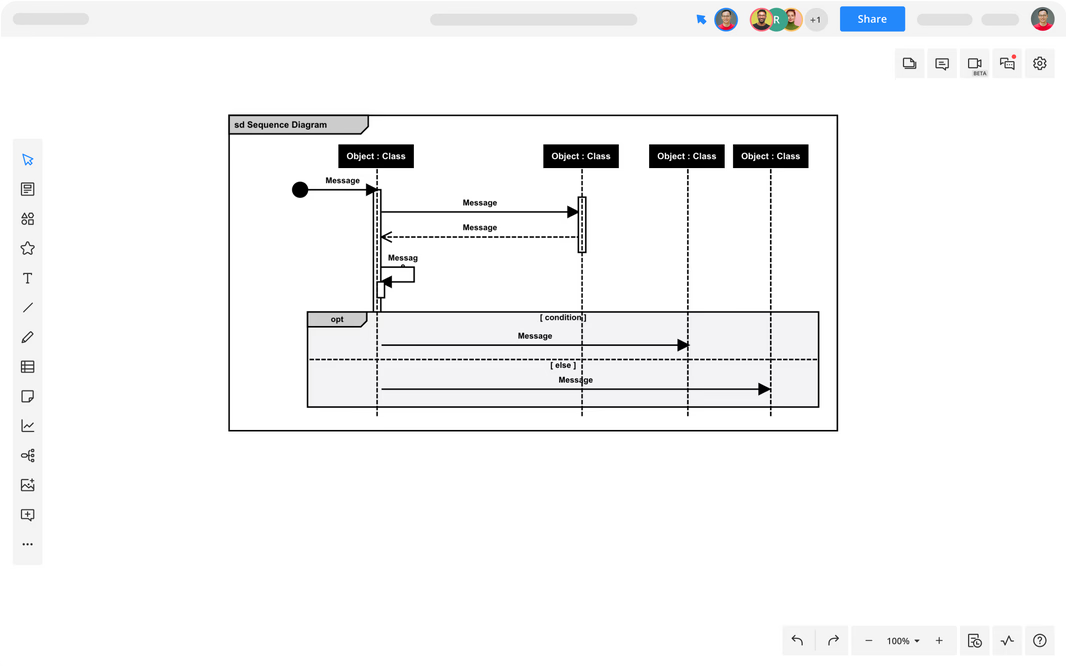The height and width of the screenshot is (666, 1066).
Task: Select the opt fragment label
Action: pos(337,319)
